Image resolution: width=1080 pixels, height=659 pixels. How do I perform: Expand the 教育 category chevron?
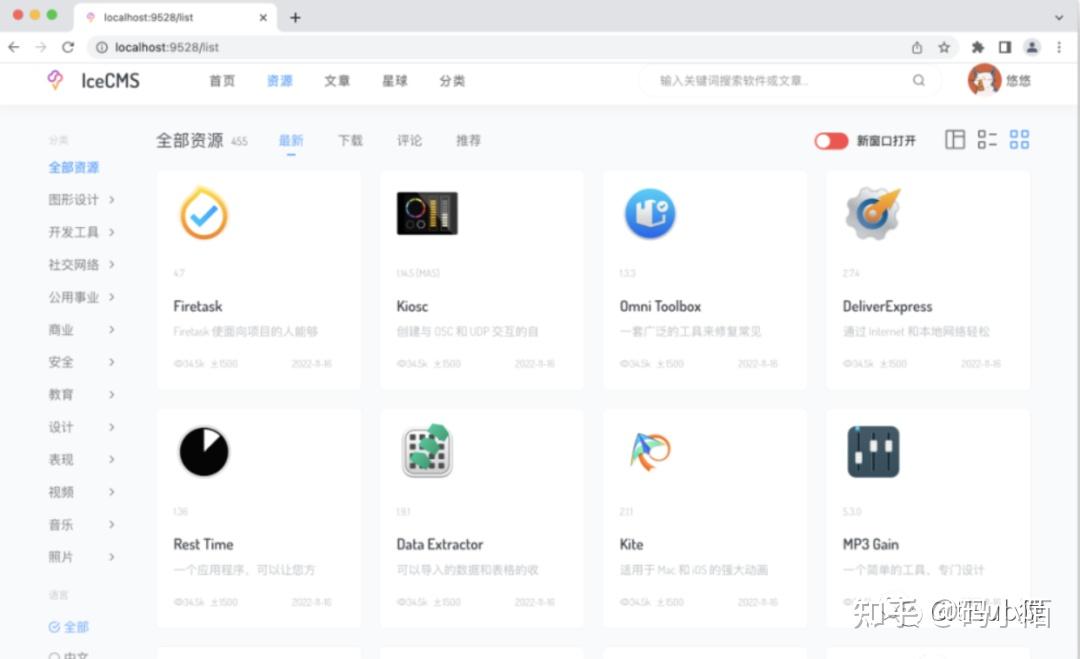pos(112,394)
